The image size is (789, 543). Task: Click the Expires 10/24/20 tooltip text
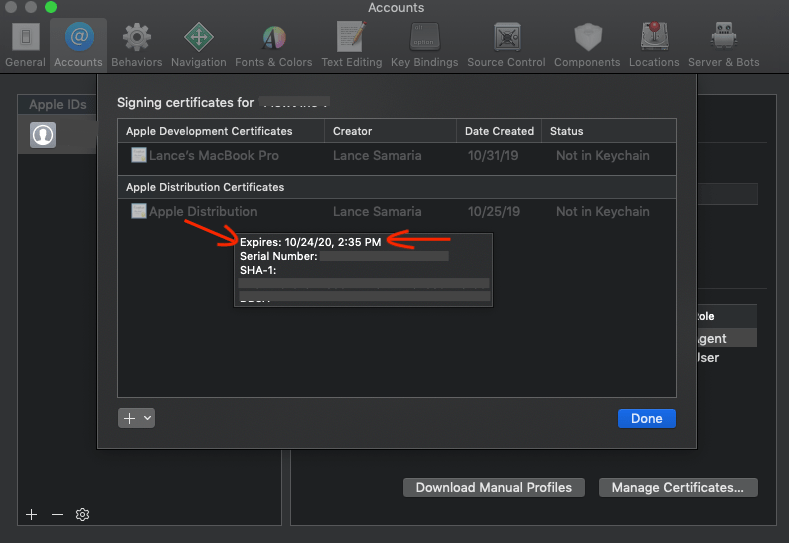tap(310, 242)
